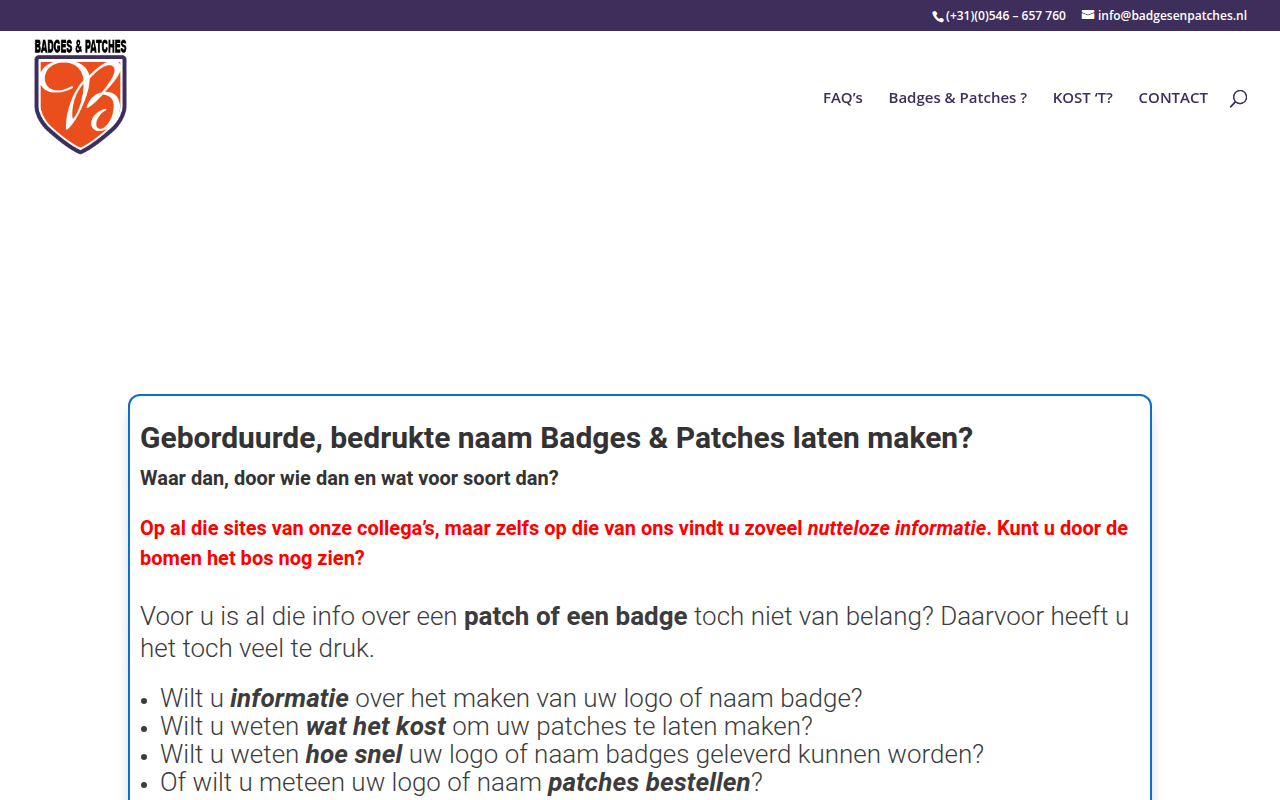
Task: Email info@badgesenpatches.nl
Action: [x=1172, y=16]
